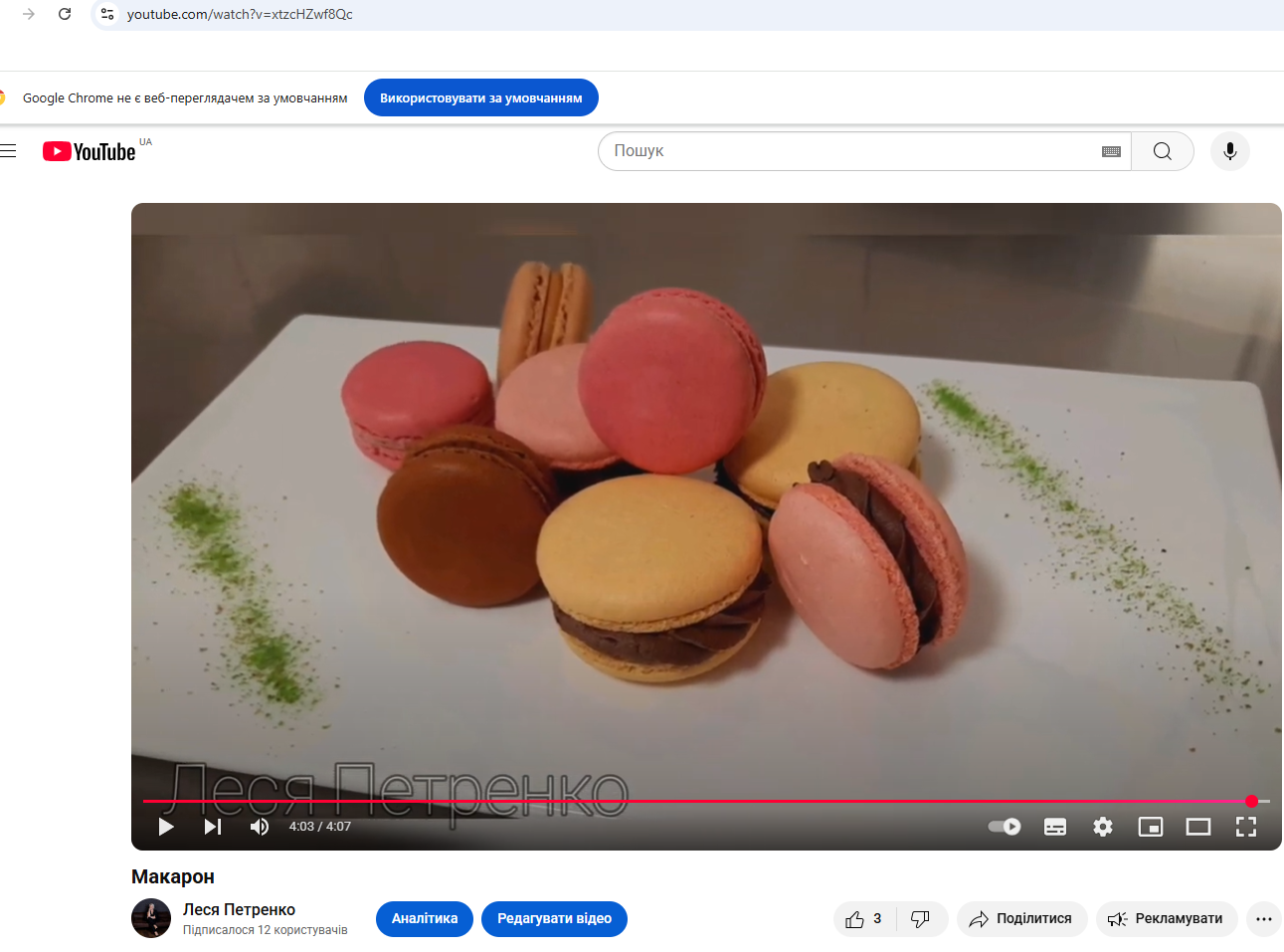
Task: Click the video title Макарон
Action: (173, 876)
